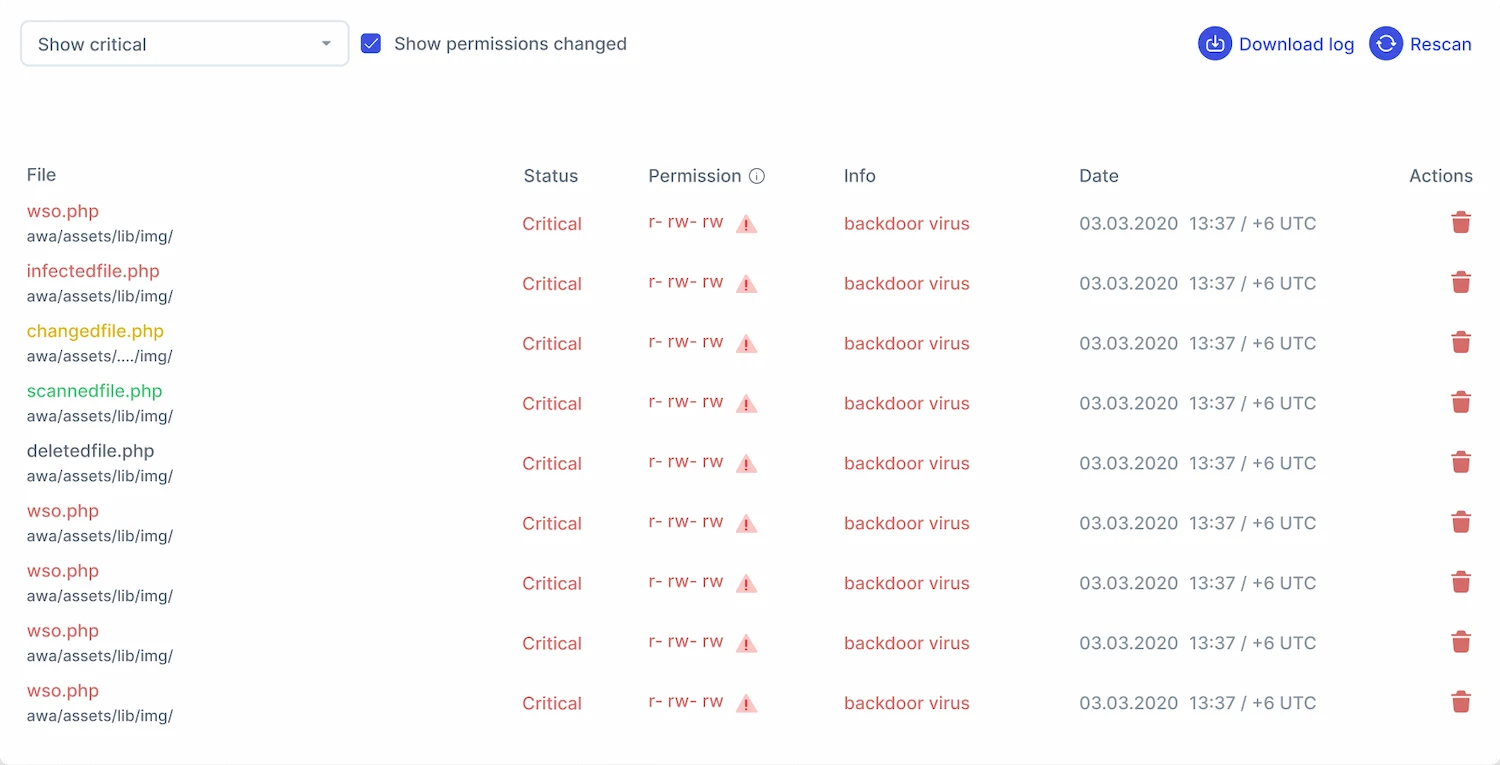Click the trash icon for deletedfile.php
This screenshot has height=765, width=1500.
click(x=1460, y=463)
